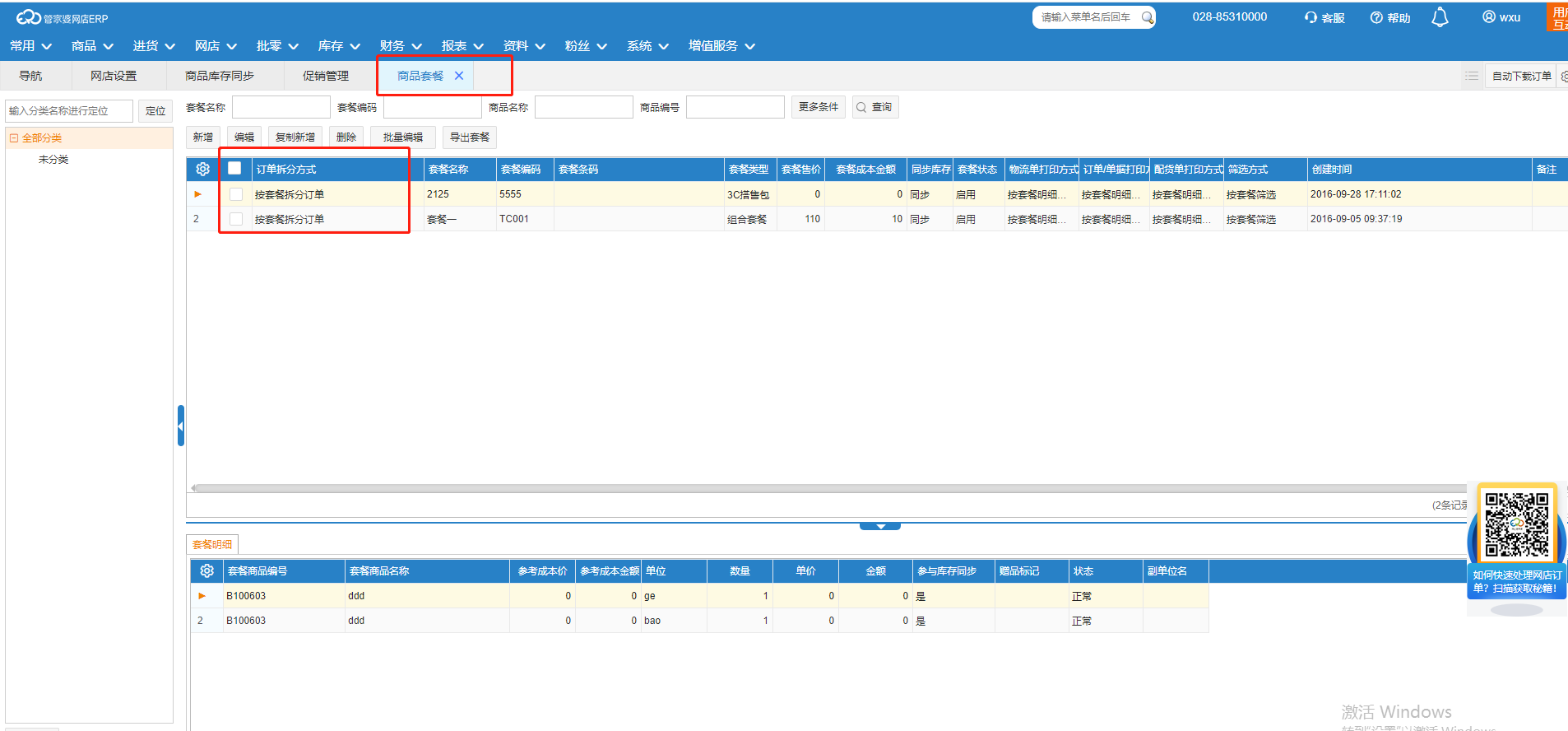Close the 商品套餐 tab

click(459, 76)
